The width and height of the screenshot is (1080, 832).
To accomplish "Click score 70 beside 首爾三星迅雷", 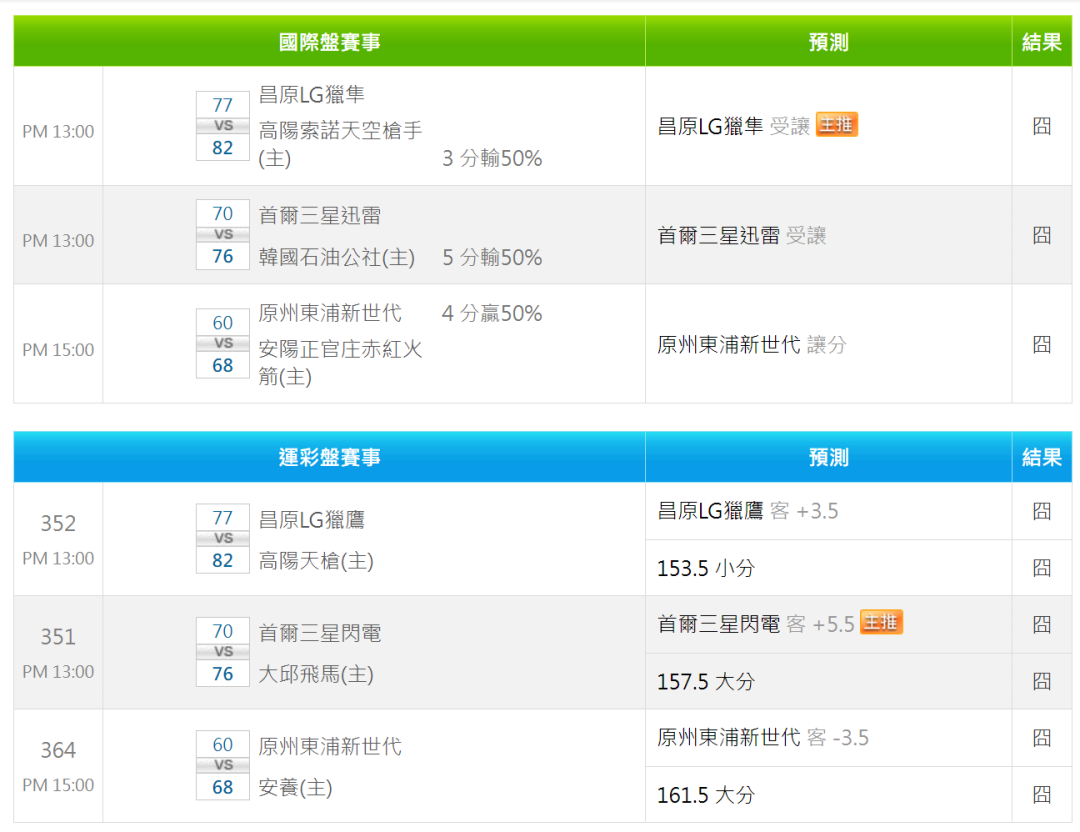I will (222, 214).
